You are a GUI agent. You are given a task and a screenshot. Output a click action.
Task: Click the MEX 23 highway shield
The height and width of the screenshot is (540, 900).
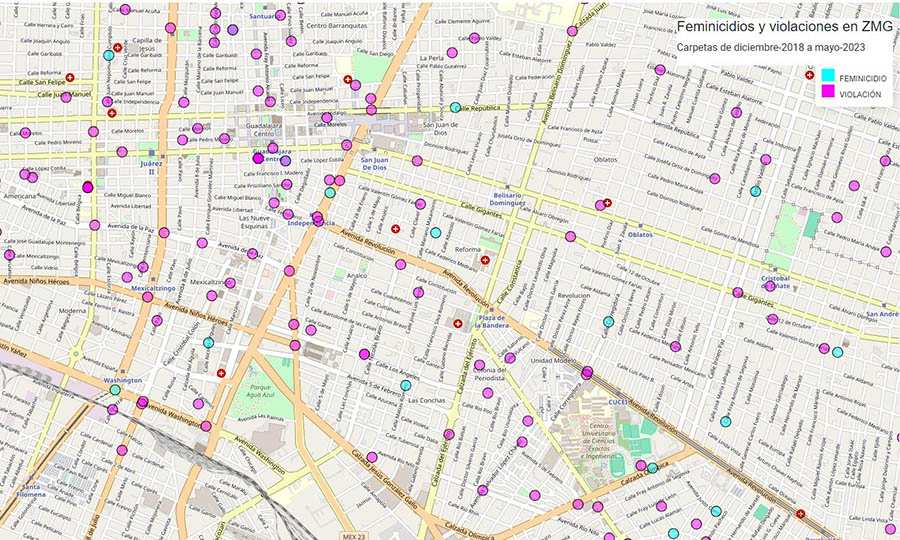(355, 535)
